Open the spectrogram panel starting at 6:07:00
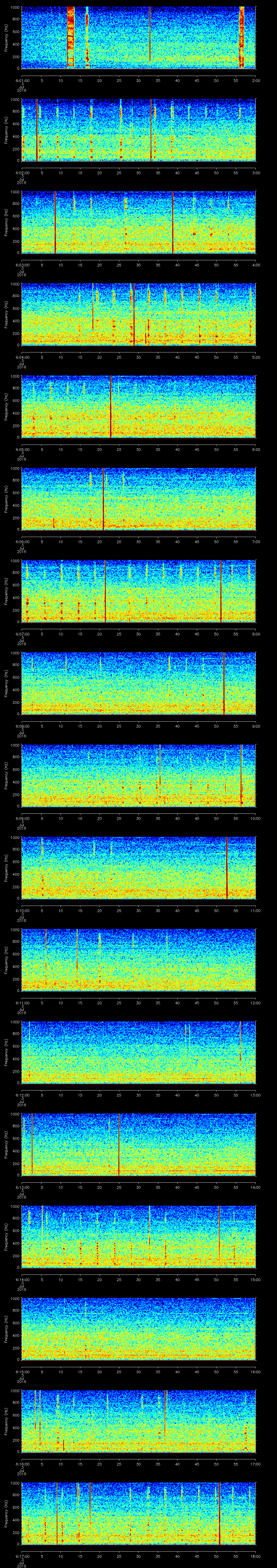Screen dimensions: 277x1568 [139, 591]
